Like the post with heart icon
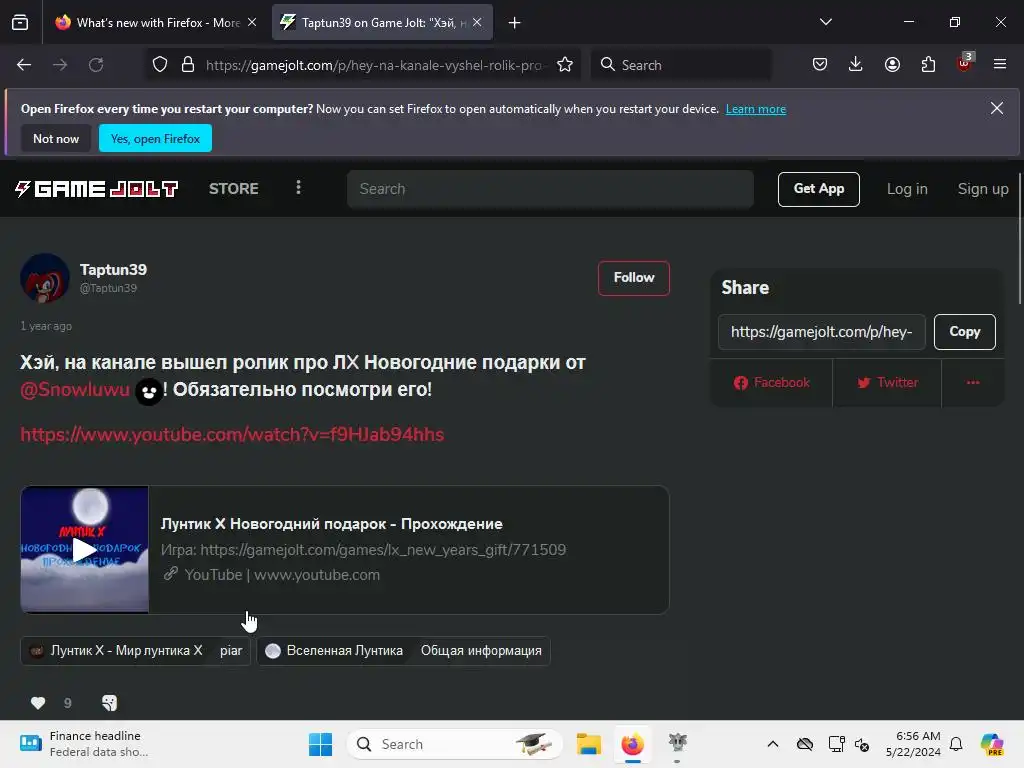The width and height of the screenshot is (1024, 768). click(38, 703)
